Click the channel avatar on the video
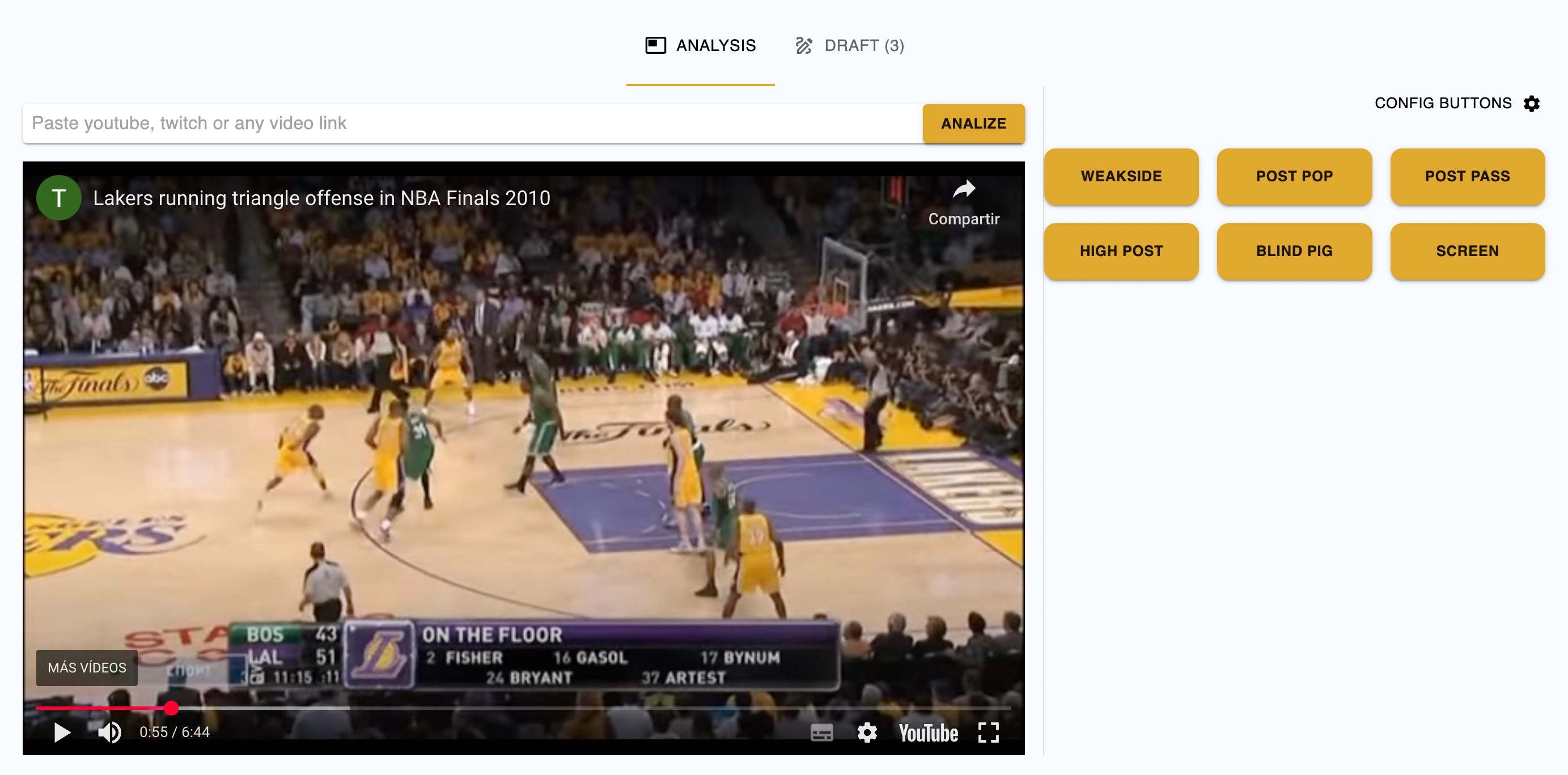Viewport: 1568px width, 775px height. pyautogui.click(x=59, y=197)
